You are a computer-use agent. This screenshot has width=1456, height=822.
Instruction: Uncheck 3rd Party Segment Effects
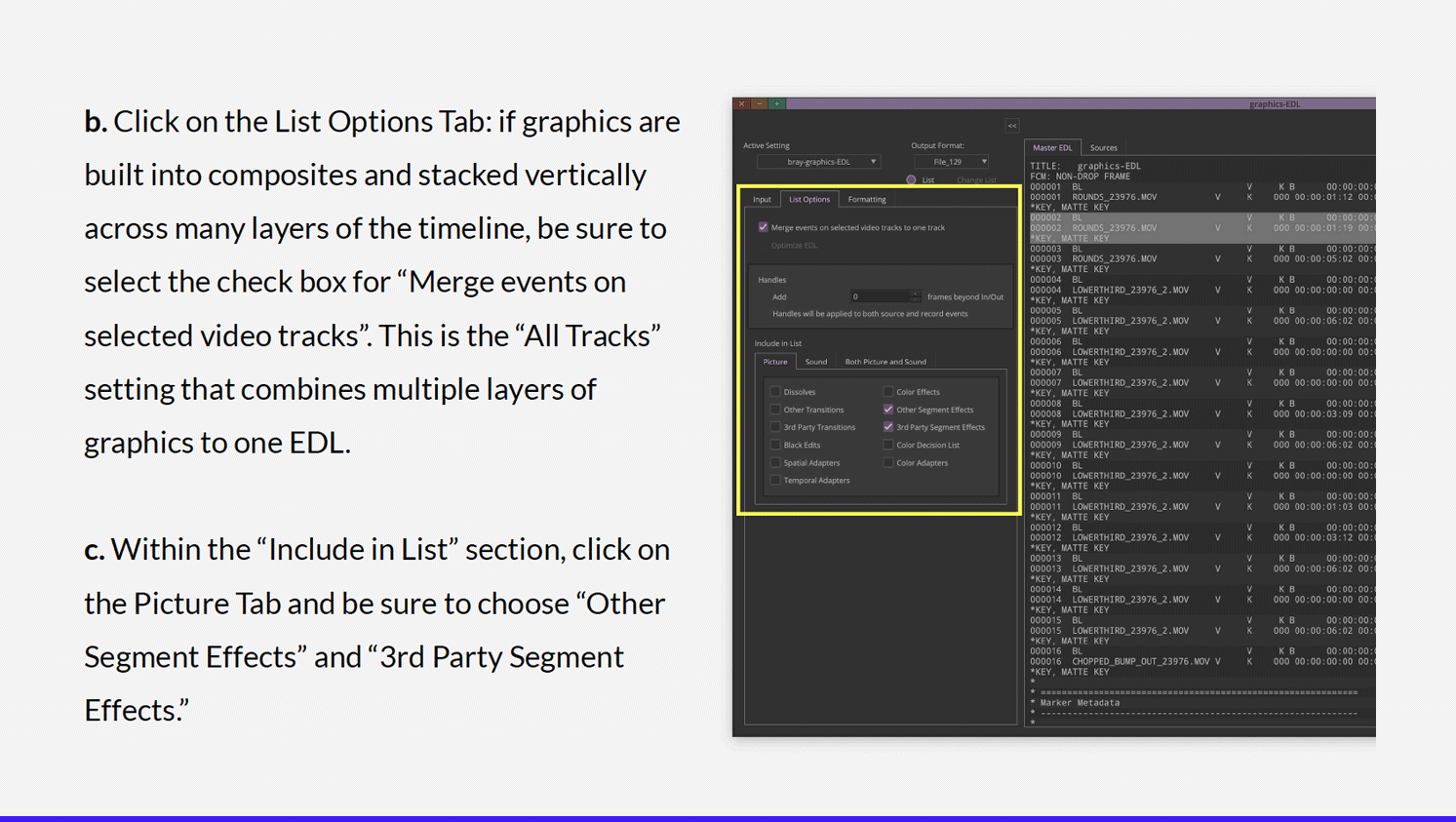(887, 427)
